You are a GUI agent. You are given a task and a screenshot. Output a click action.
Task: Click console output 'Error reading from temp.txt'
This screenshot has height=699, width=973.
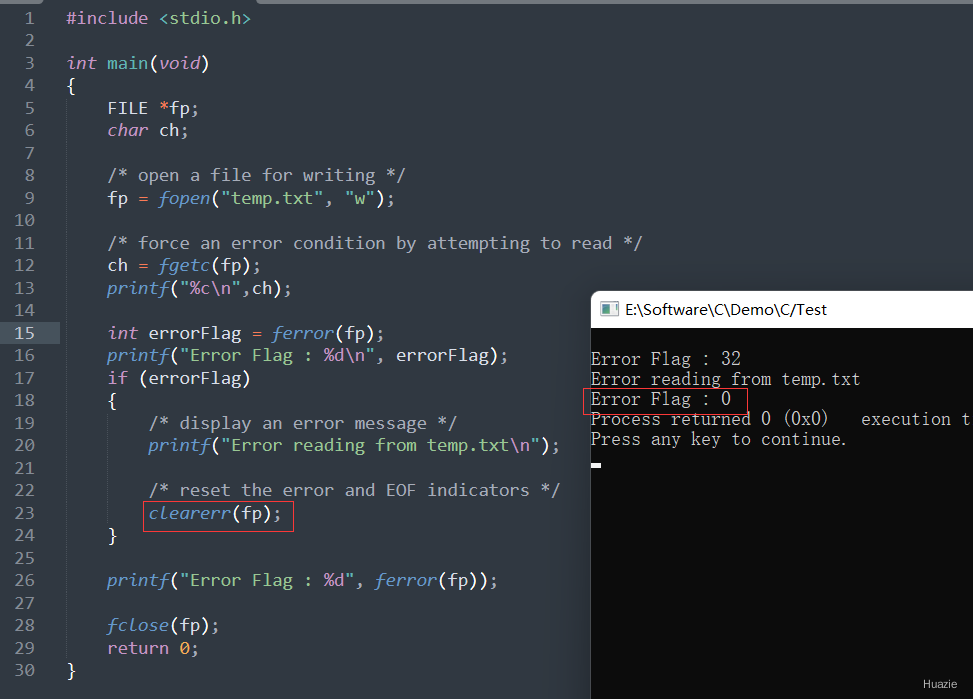(x=725, y=379)
